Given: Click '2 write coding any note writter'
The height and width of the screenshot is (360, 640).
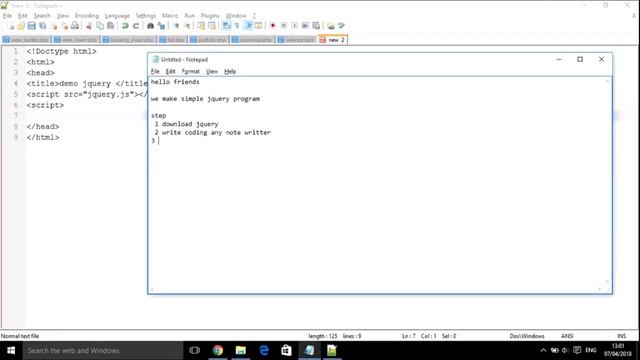Looking at the screenshot, I should click(213, 132).
